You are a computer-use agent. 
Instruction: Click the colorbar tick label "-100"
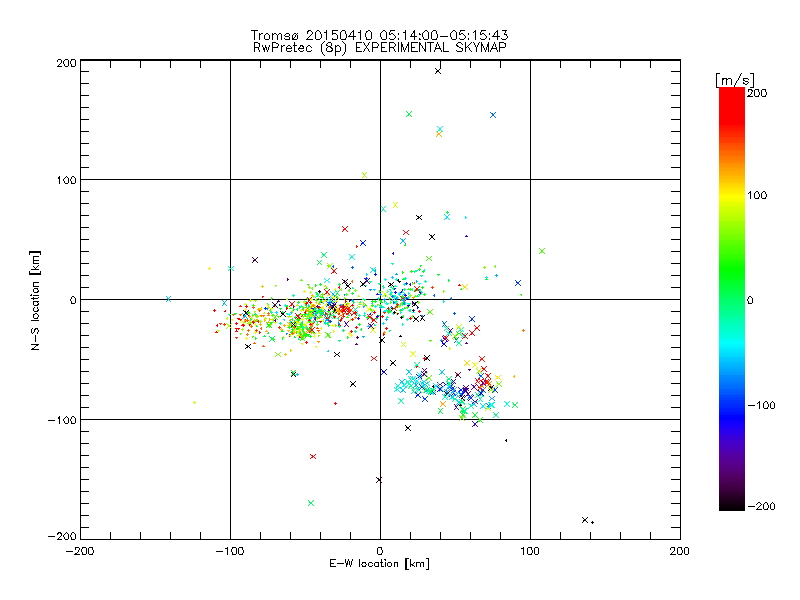coord(761,405)
